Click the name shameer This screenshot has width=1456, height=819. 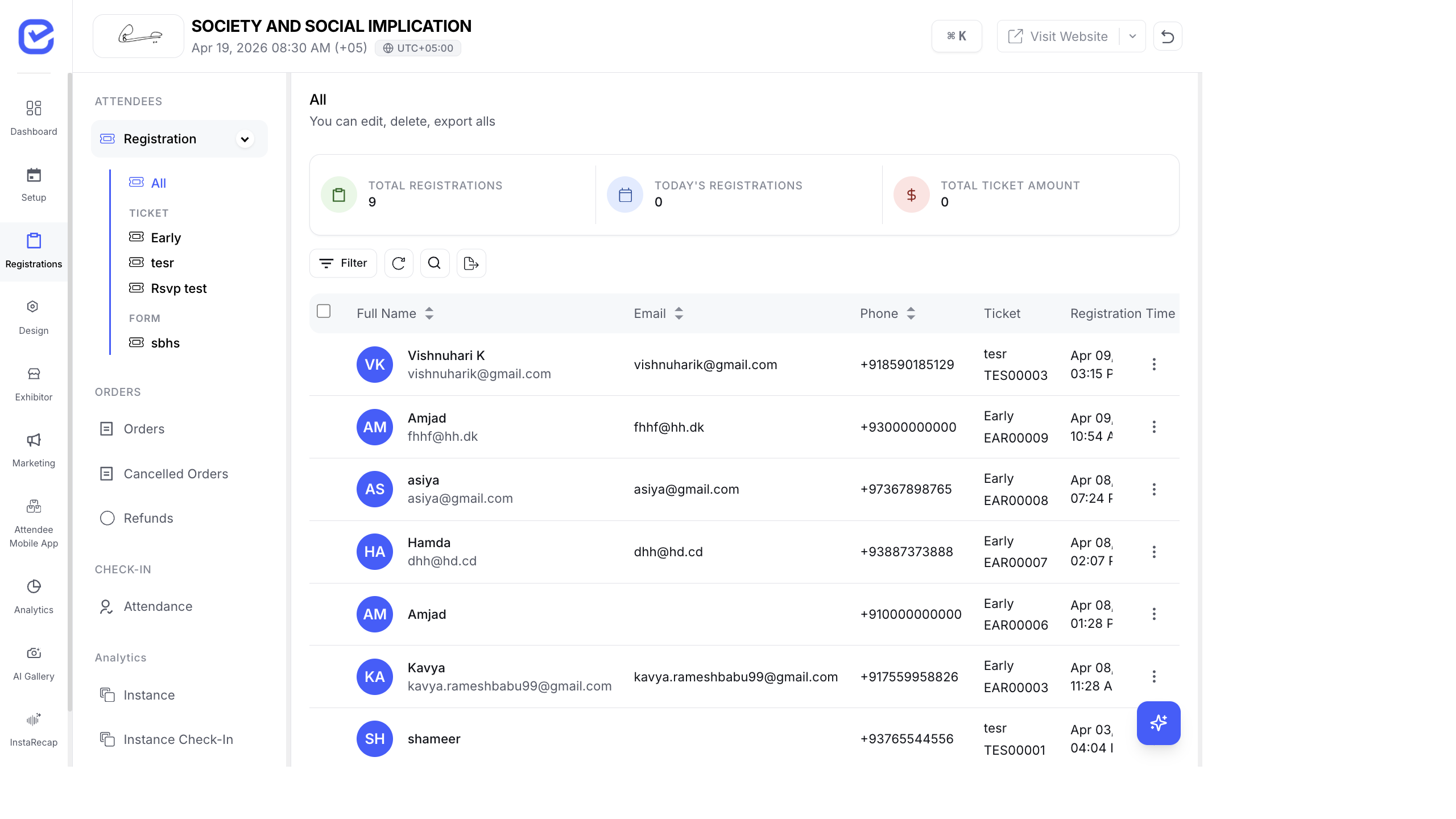pyautogui.click(x=434, y=739)
